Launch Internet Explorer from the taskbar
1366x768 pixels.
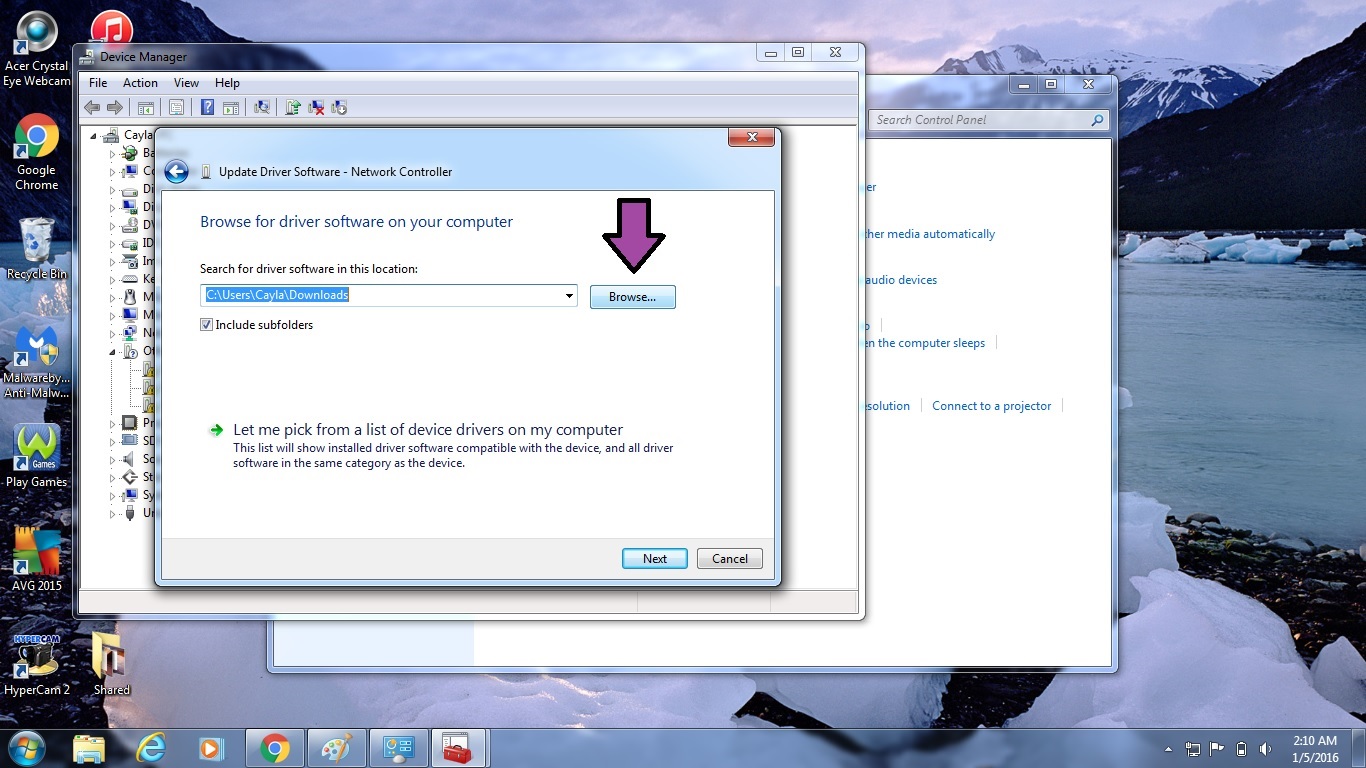coord(151,748)
